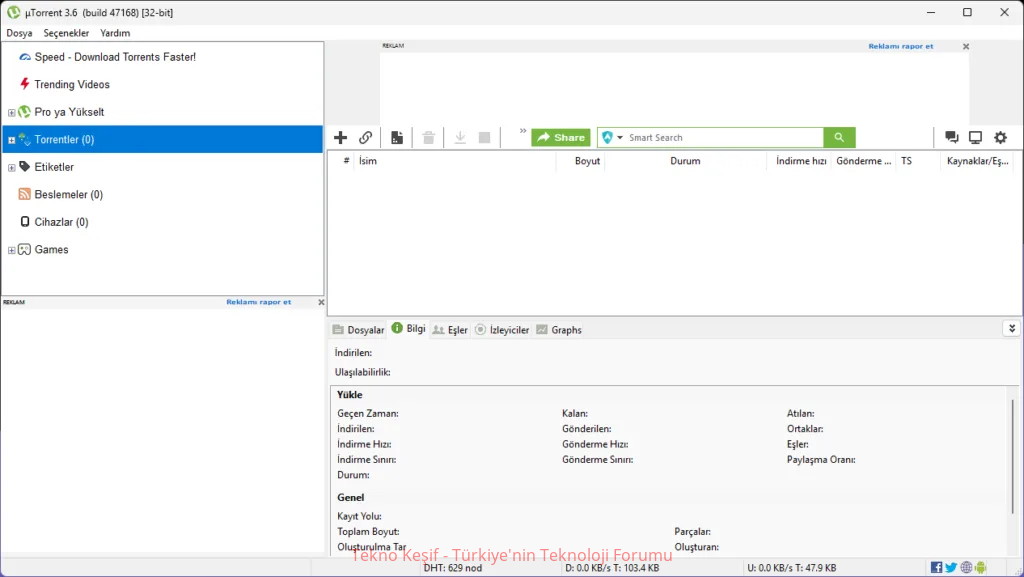Show more toolbar items via double chevron
The image size is (1024, 577).
coord(523,131)
